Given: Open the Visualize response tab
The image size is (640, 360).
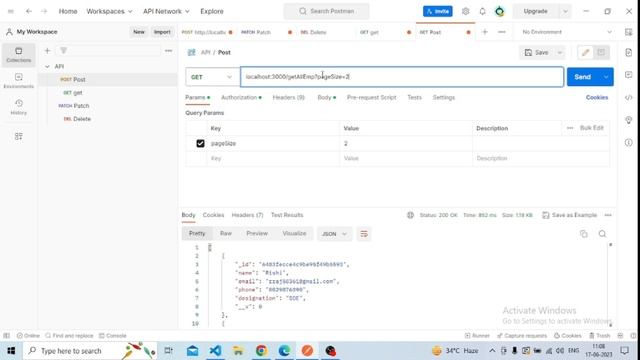Looking at the screenshot, I should point(294,233).
